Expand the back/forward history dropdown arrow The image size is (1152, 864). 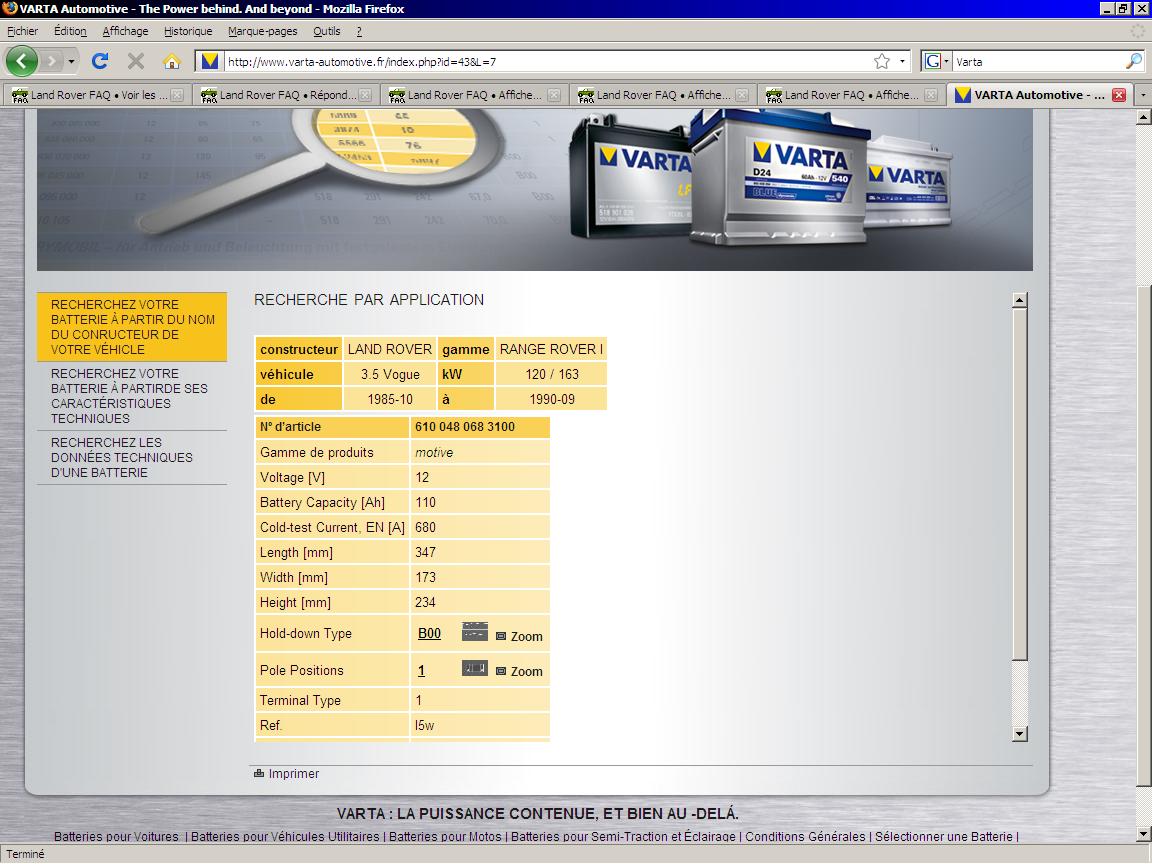tap(71, 61)
